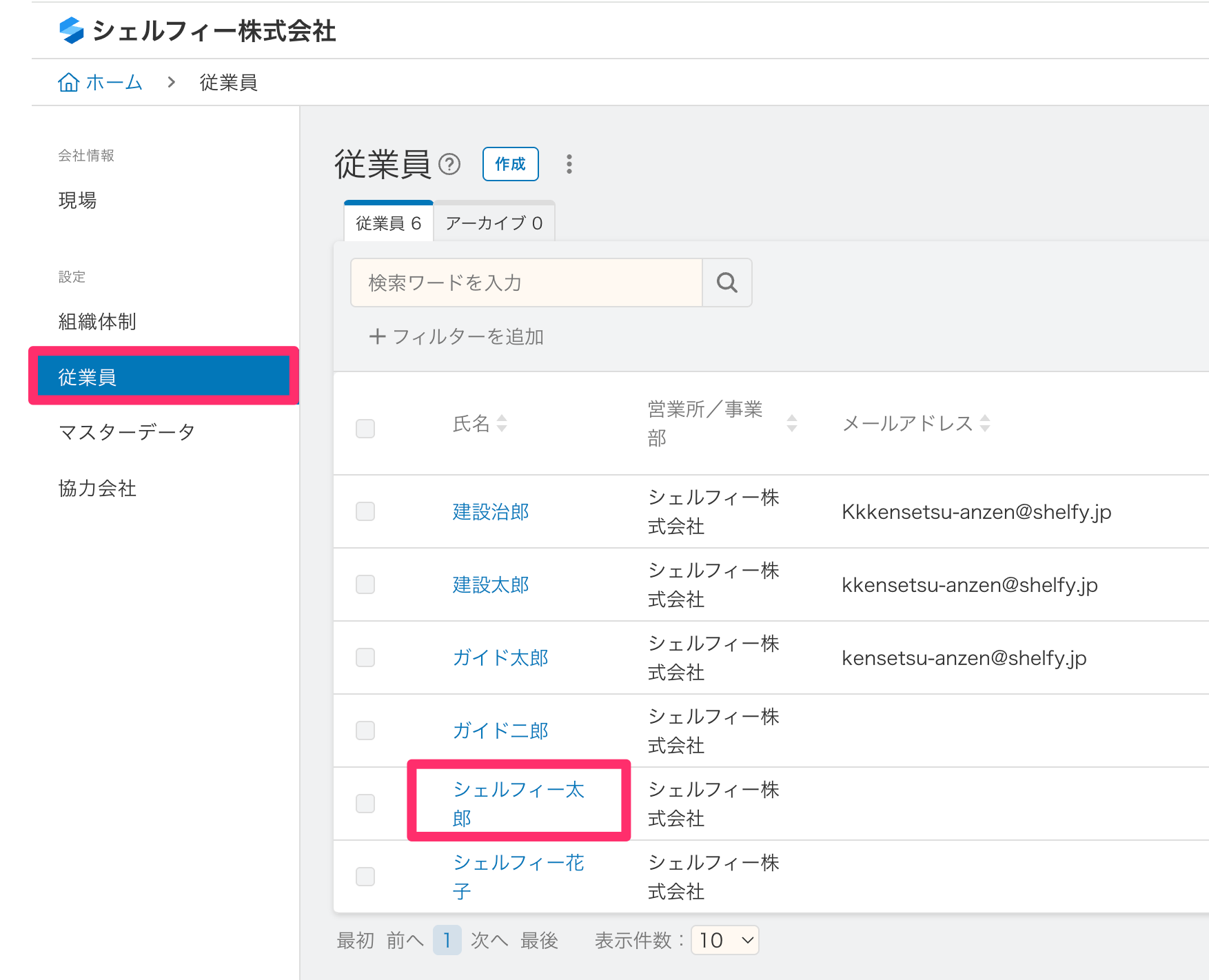The width and height of the screenshot is (1209, 980).
Task: Check the box for 建設治郎
Action: pos(365,511)
